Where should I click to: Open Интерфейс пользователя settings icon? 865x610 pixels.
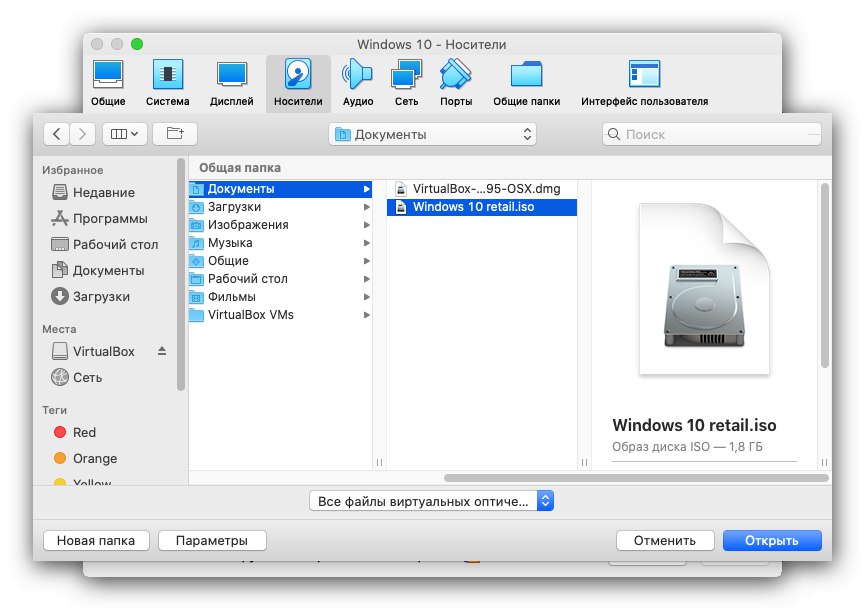644,83
